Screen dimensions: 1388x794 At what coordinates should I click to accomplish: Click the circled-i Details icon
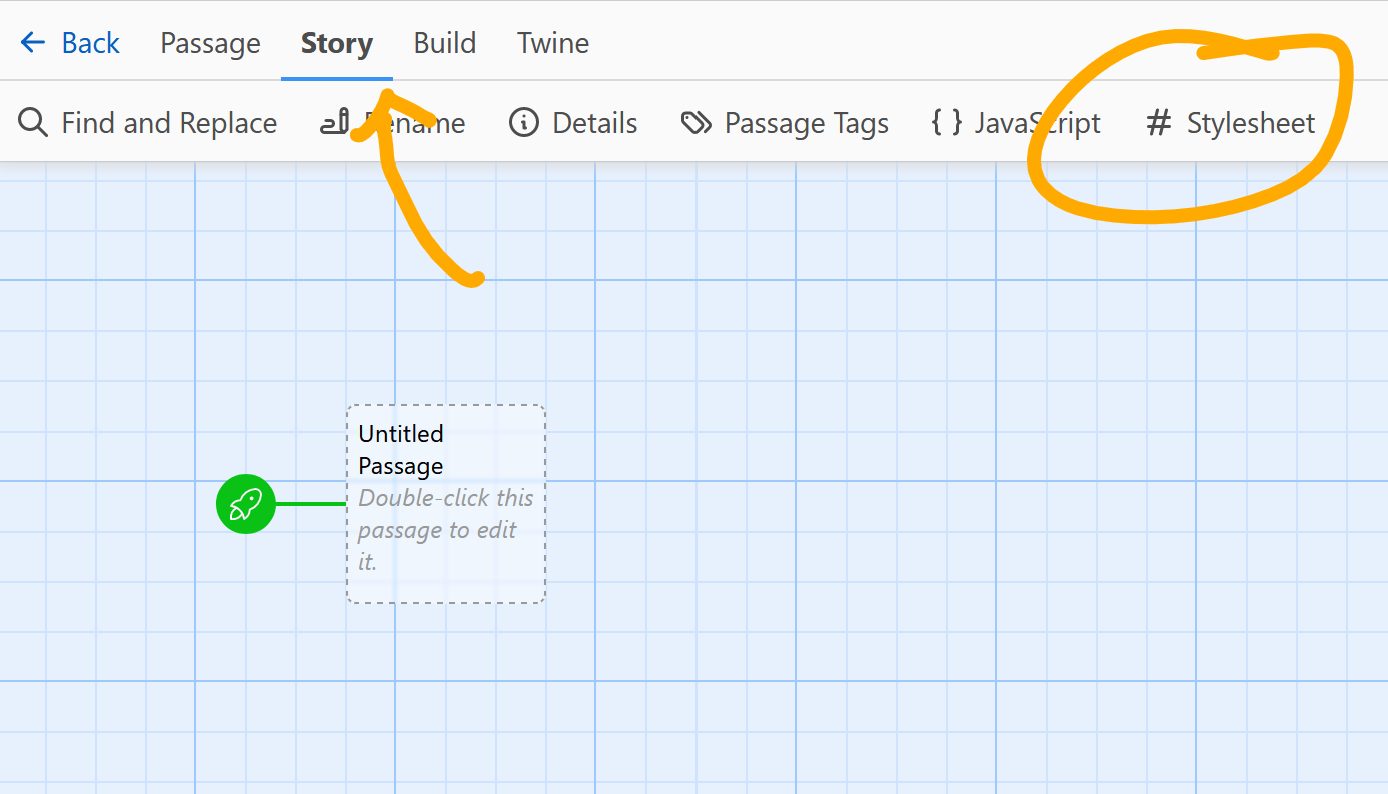coord(523,122)
